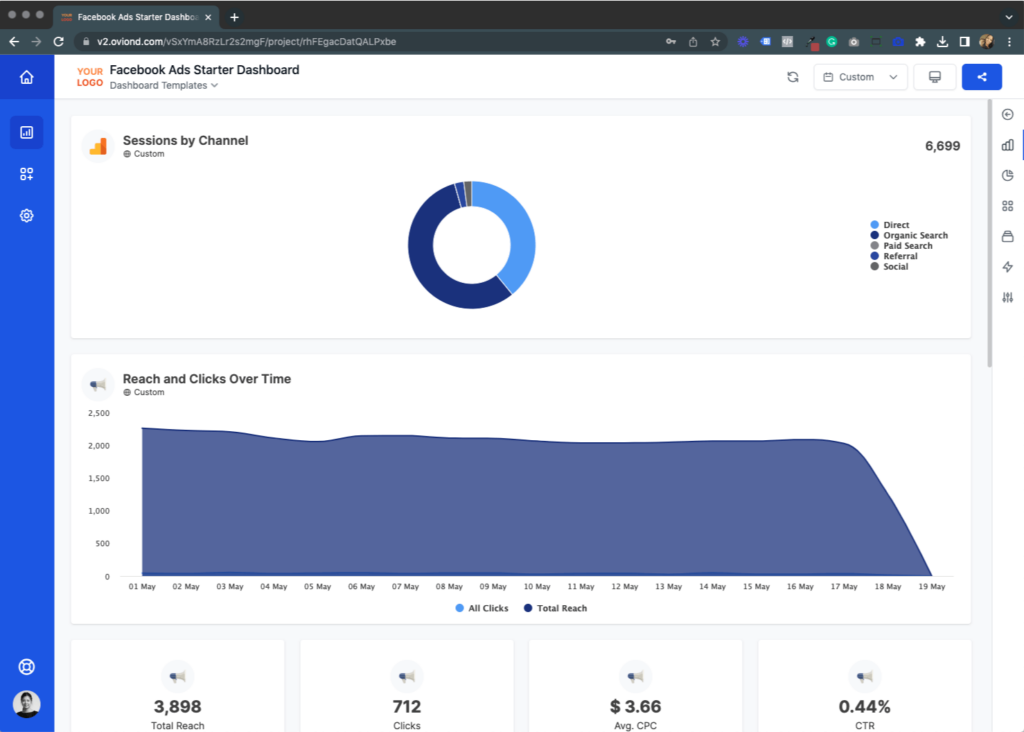
Task: Click megaphone icon on Avg. CPC card
Action: (635, 676)
